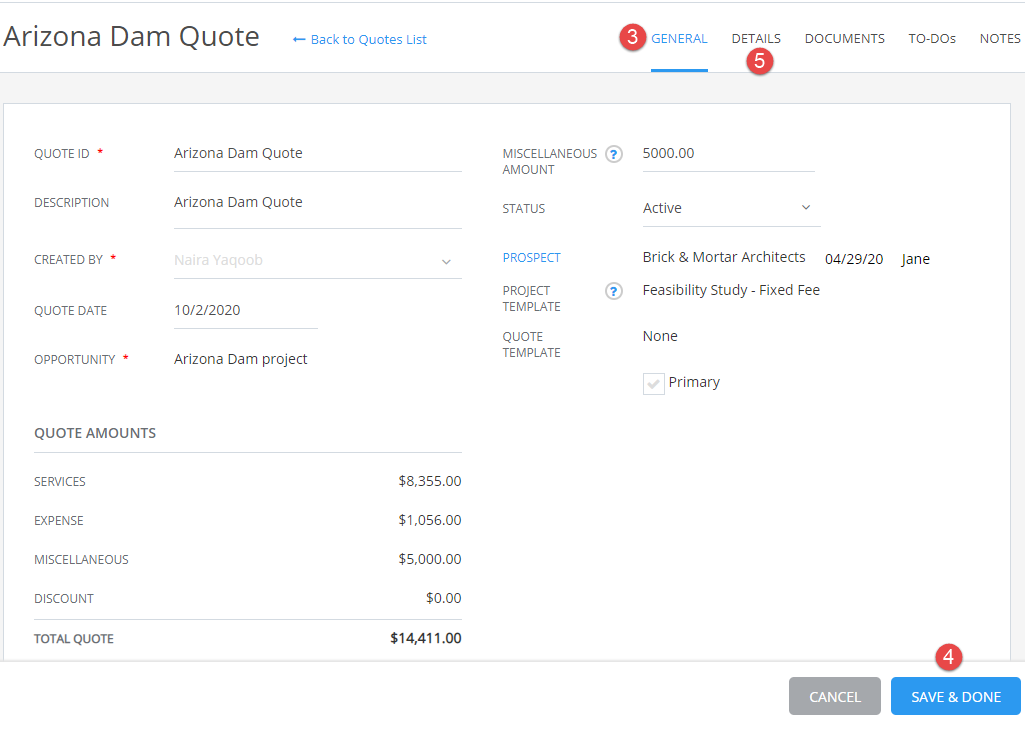The width and height of the screenshot is (1025, 730).
Task: Select the Miscellaneous amount $5,000.00
Action: pyautogui.click(x=429, y=559)
